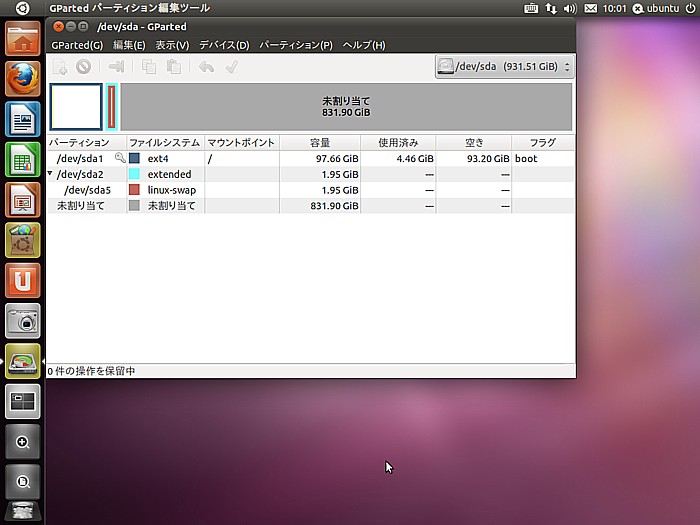
Task: Open the パーティション(P) menu
Action: pos(296,45)
